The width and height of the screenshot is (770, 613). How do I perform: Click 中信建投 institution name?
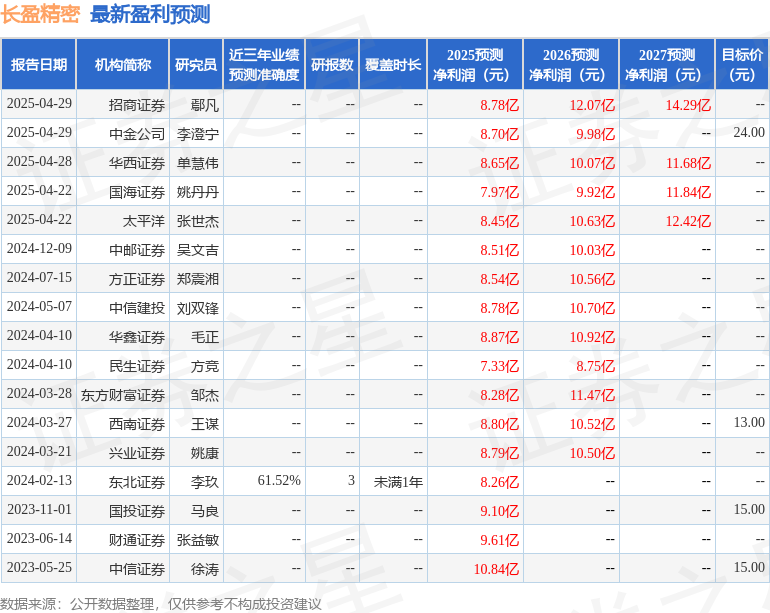pyautogui.click(x=137, y=308)
